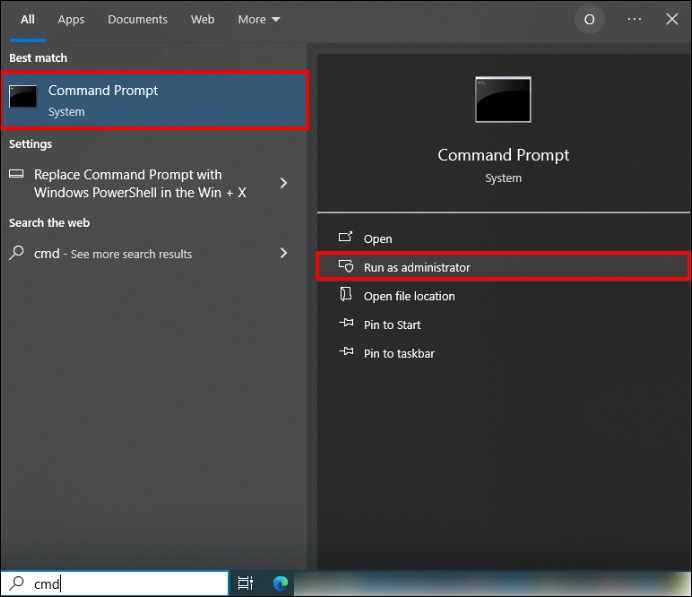Select Pin to taskbar
The width and height of the screenshot is (692, 597).
coord(503,353)
